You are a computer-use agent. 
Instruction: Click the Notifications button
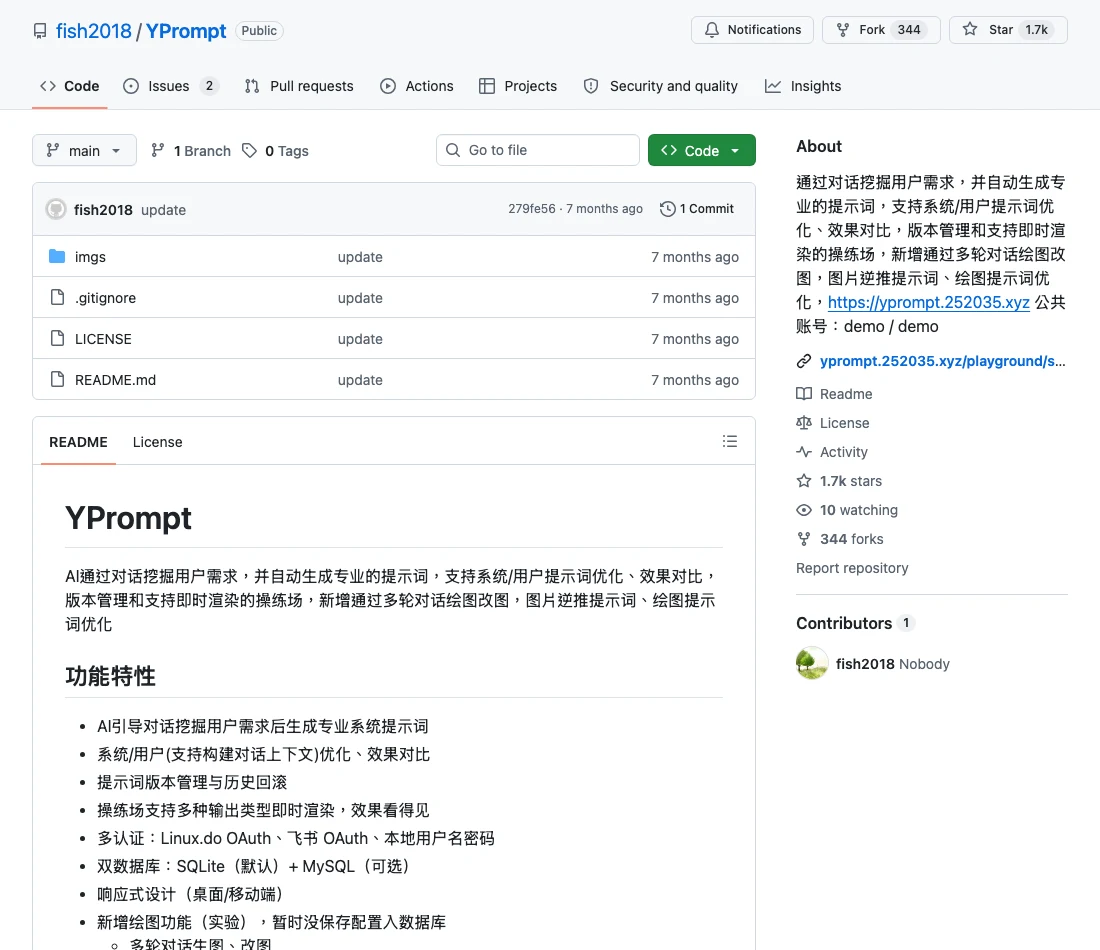tap(752, 29)
